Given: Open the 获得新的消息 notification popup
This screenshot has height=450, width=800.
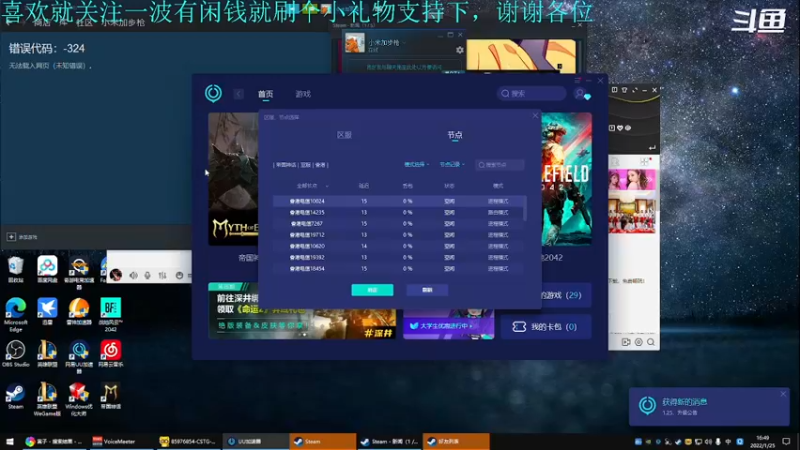Looking at the screenshot, I should point(709,406).
